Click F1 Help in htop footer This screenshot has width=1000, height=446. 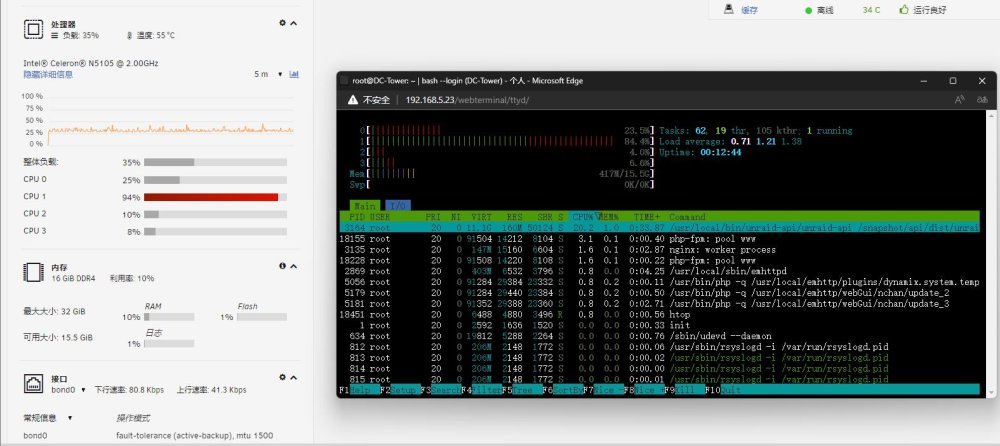(x=360, y=389)
